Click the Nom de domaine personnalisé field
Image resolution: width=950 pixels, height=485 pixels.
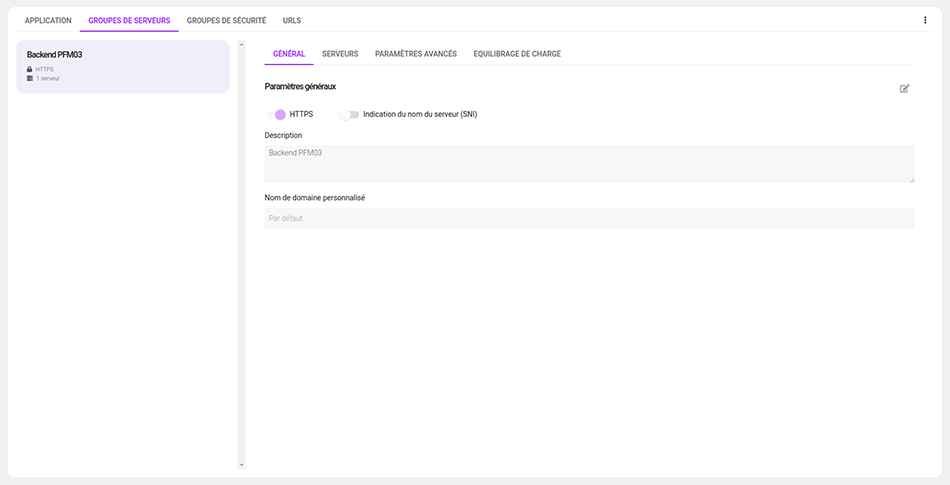click(x=589, y=218)
